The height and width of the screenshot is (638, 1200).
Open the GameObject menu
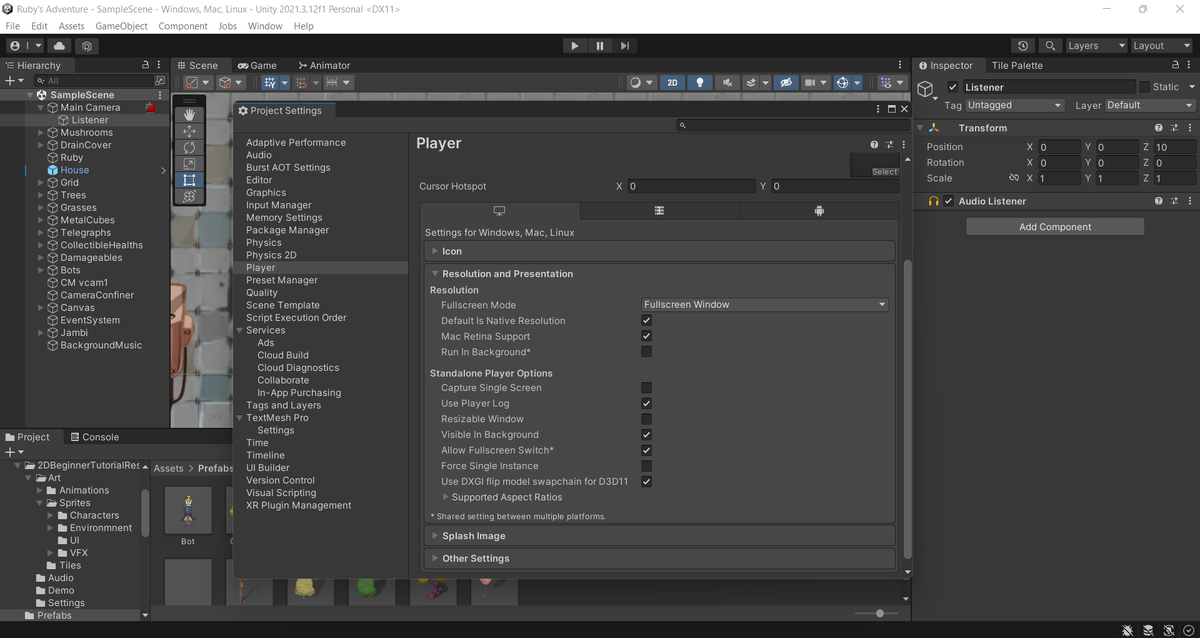point(121,26)
